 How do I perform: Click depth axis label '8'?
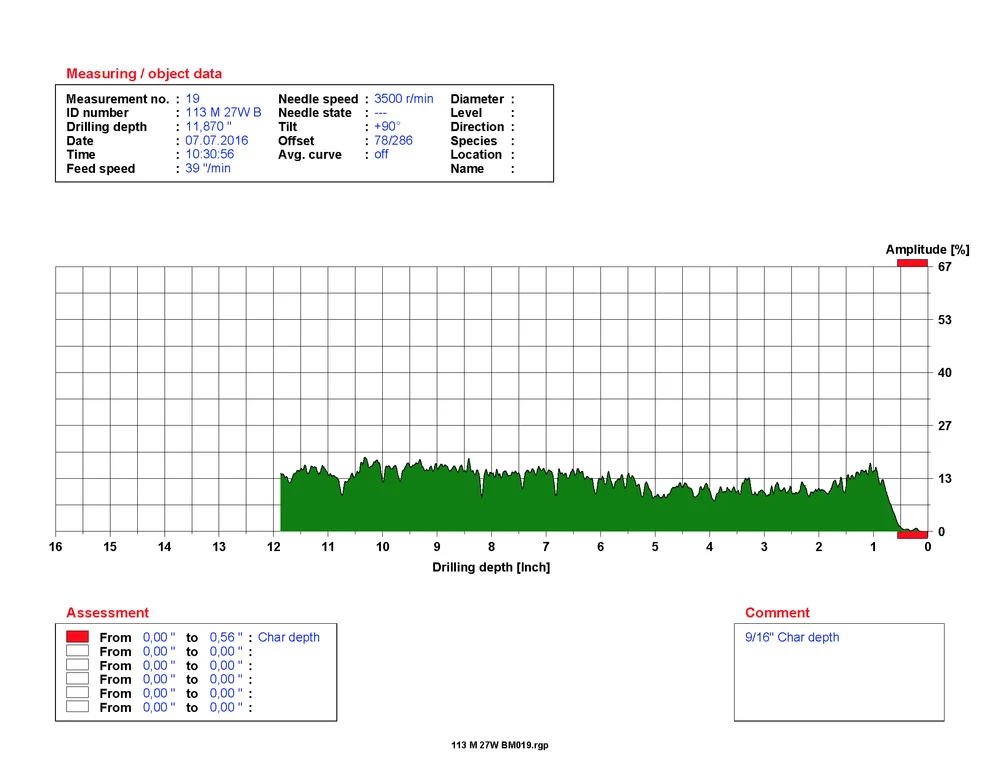(491, 547)
